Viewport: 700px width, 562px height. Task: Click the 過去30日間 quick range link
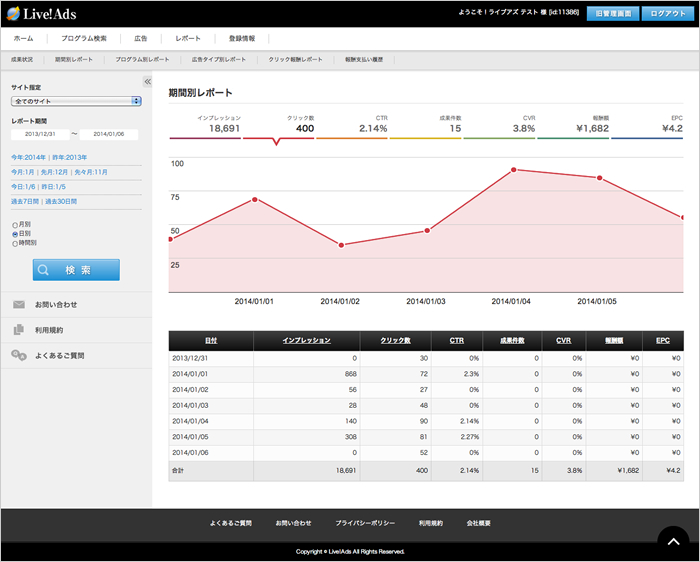pyautogui.click(x=61, y=201)
